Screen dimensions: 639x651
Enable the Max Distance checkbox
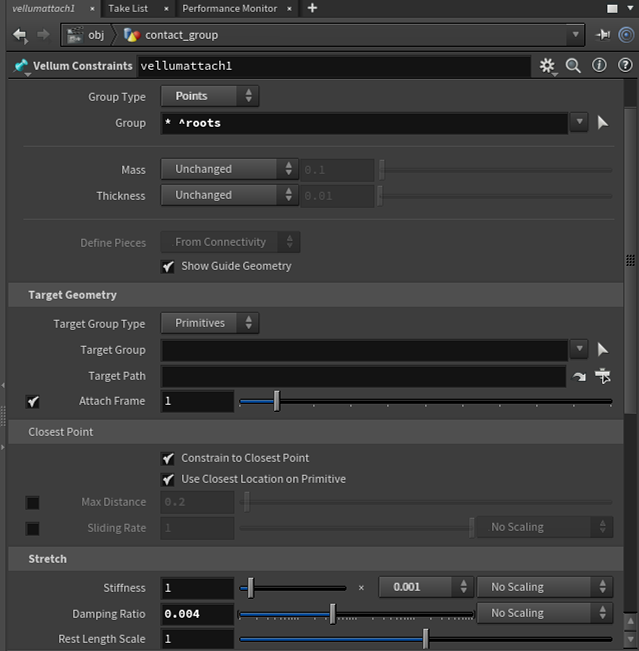[x=33, y=502]
